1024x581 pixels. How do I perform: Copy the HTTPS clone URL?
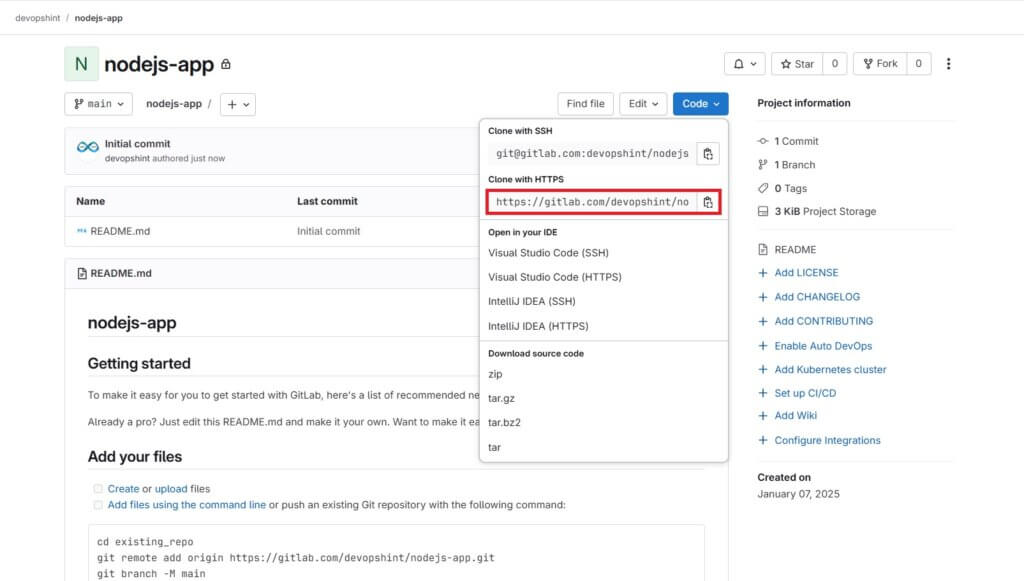point(708,202)
